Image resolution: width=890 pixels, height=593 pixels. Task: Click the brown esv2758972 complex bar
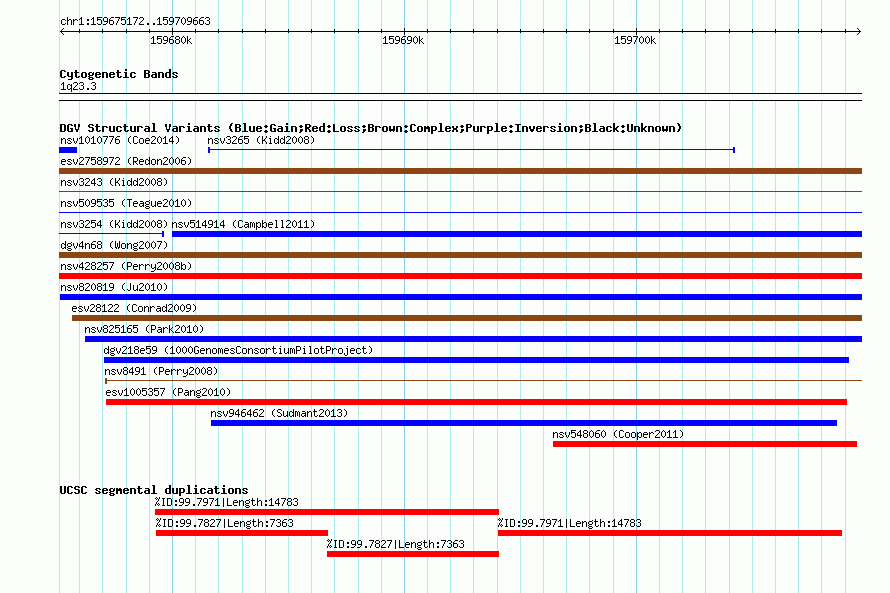pyautogui.click(x=460, y=171)
